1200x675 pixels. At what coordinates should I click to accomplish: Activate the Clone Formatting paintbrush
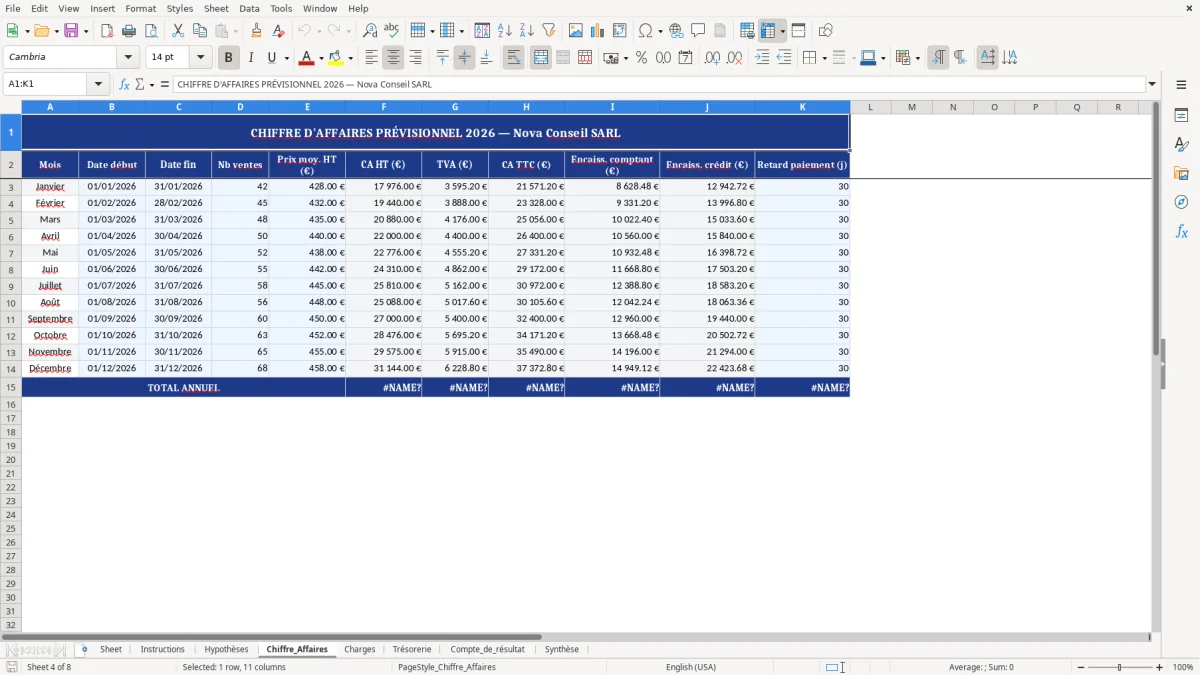click(257, 31)
